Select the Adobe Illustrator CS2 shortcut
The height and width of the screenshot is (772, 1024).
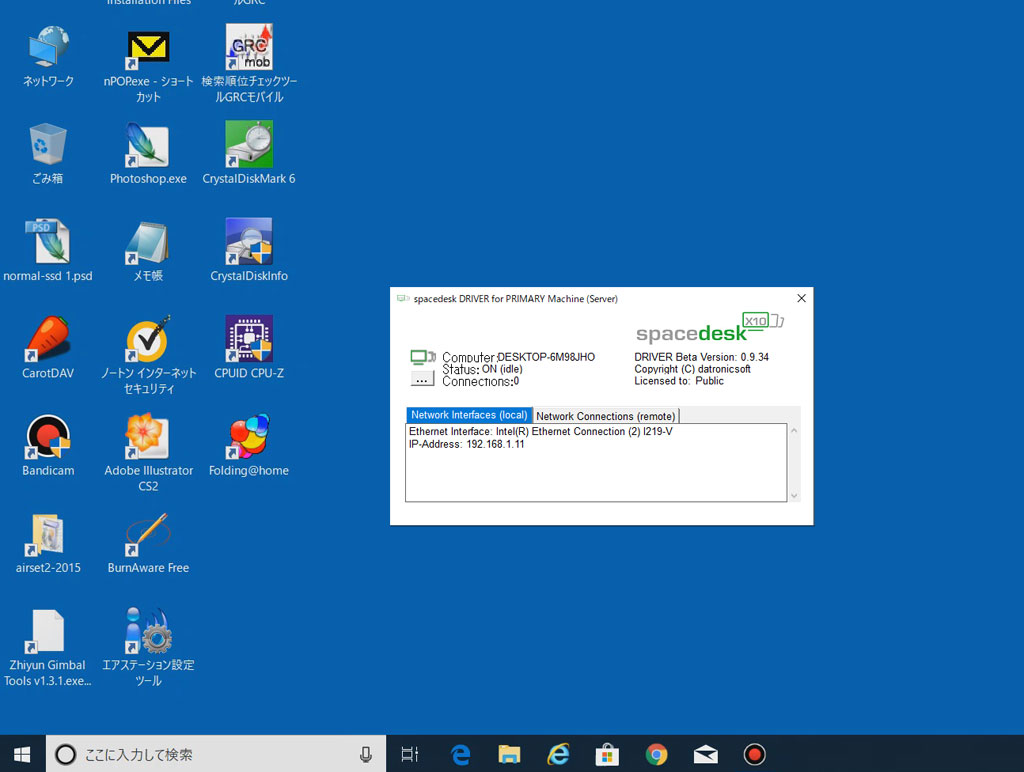148,437
